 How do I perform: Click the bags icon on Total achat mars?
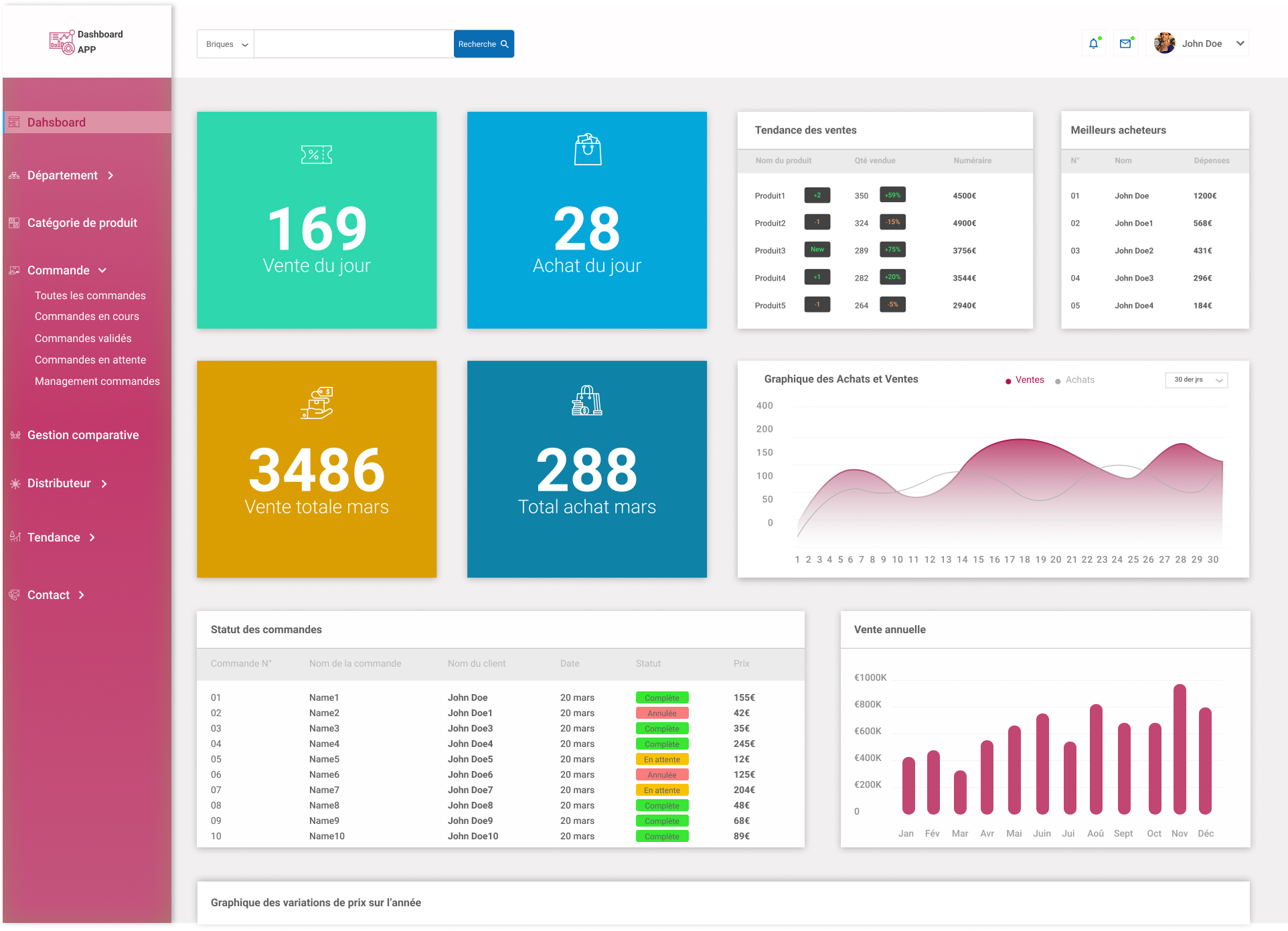coord(587,400)
